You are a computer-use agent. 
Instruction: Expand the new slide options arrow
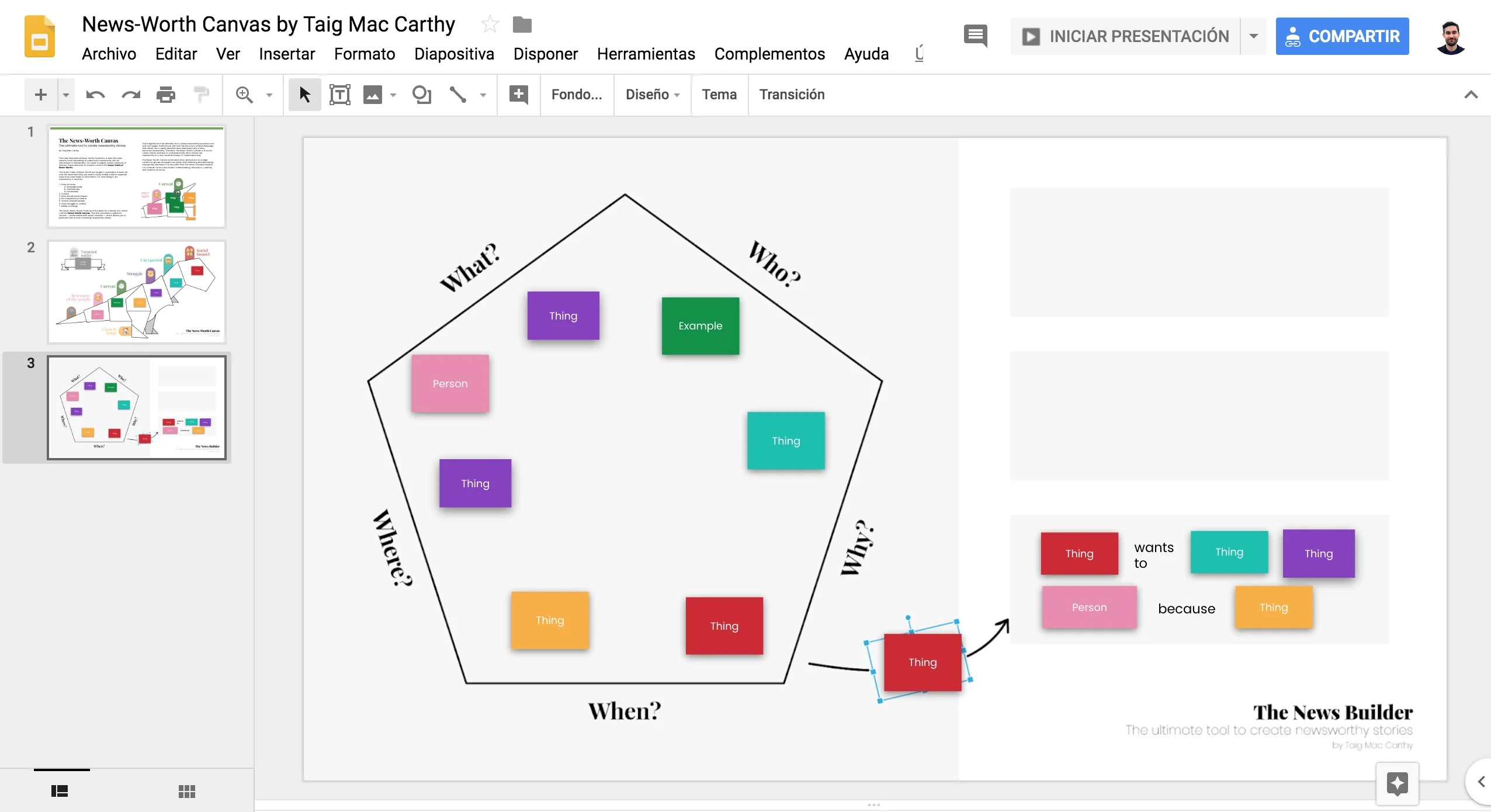65,95
